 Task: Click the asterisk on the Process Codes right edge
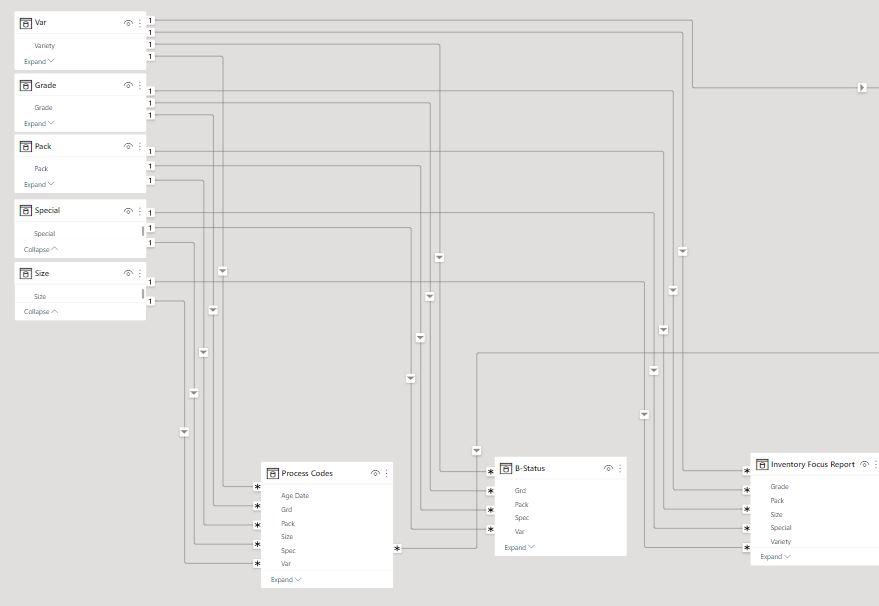click(x=397, y=548)
